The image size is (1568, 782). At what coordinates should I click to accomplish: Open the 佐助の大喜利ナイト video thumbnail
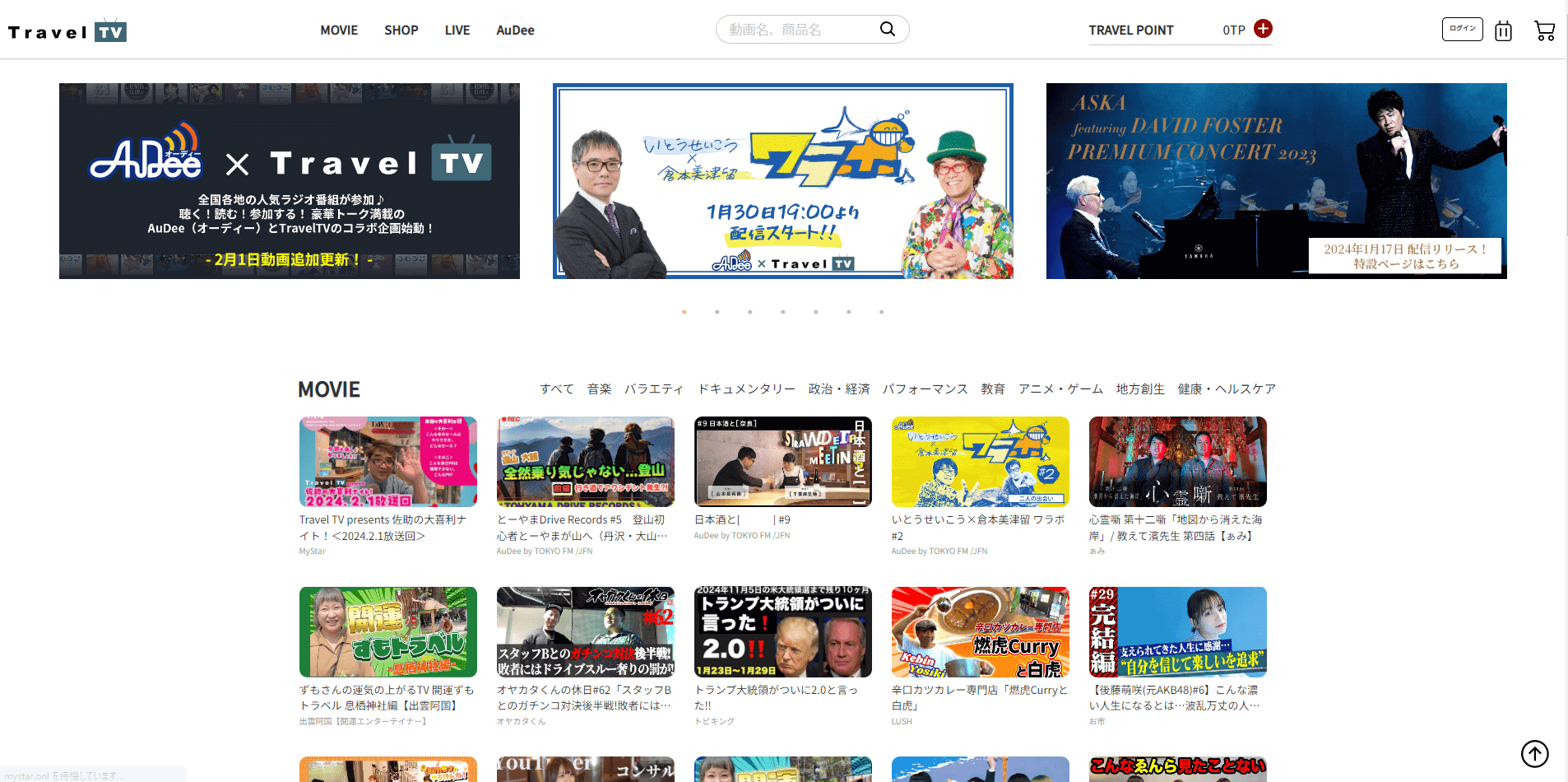click(x=388, y=461)
